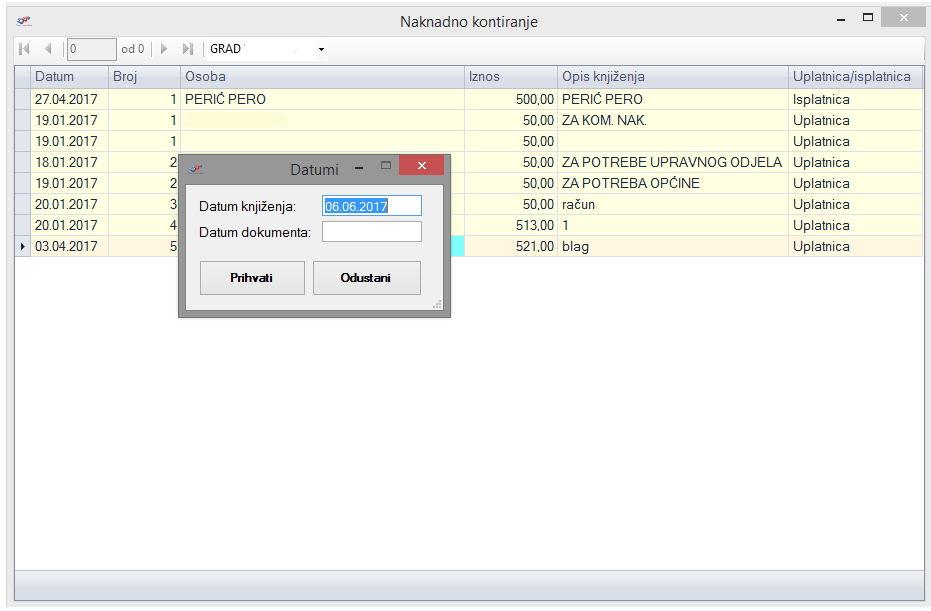The width and height of the screenshot is (931, 611).
Task: Click the empty Datum dokumenta field
Action: point(371,232)
